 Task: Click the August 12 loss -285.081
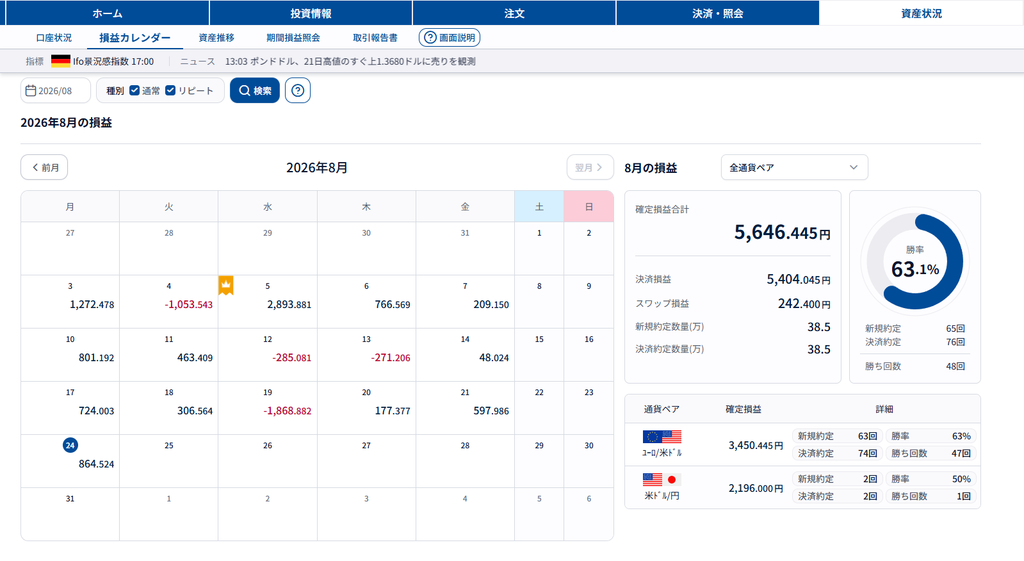click(291, 358)
